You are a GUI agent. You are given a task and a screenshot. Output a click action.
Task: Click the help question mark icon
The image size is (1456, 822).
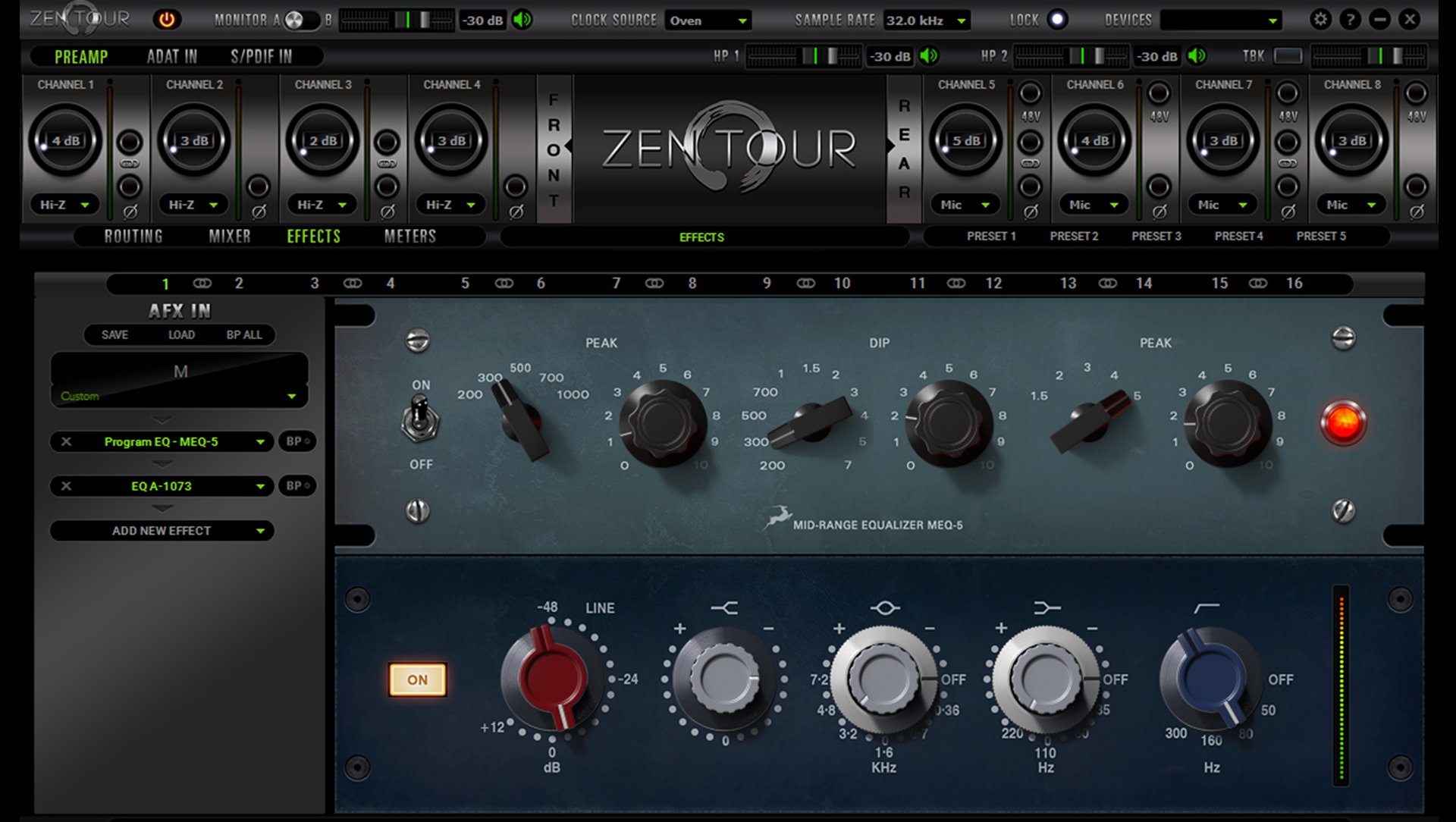[1351, 20]
